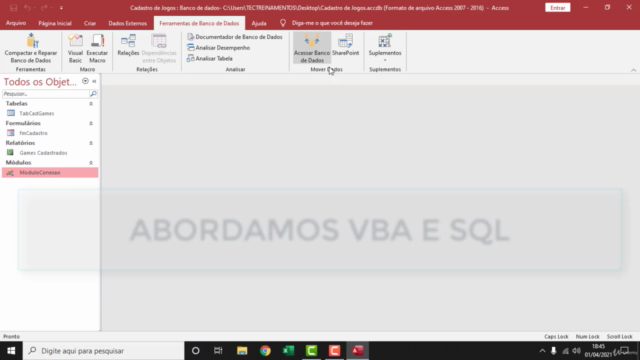Click the taskbar clock and date

coord(598,351)
